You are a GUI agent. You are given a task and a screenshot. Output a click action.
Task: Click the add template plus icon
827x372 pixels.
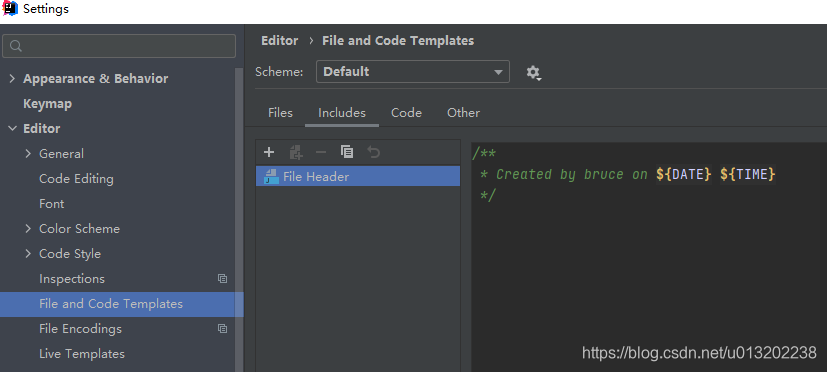pyautogui.click(x=269, y=152)
